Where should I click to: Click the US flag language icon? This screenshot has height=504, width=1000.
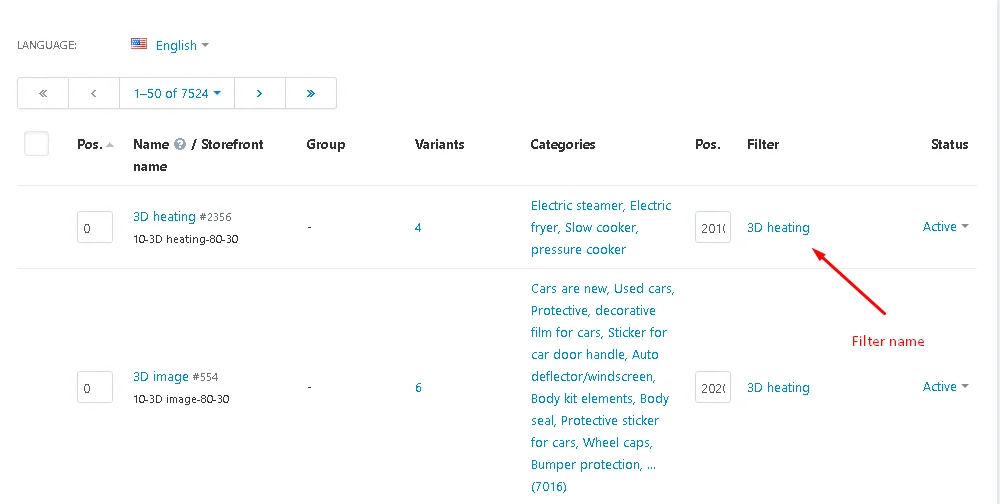(x=139, y=45)
